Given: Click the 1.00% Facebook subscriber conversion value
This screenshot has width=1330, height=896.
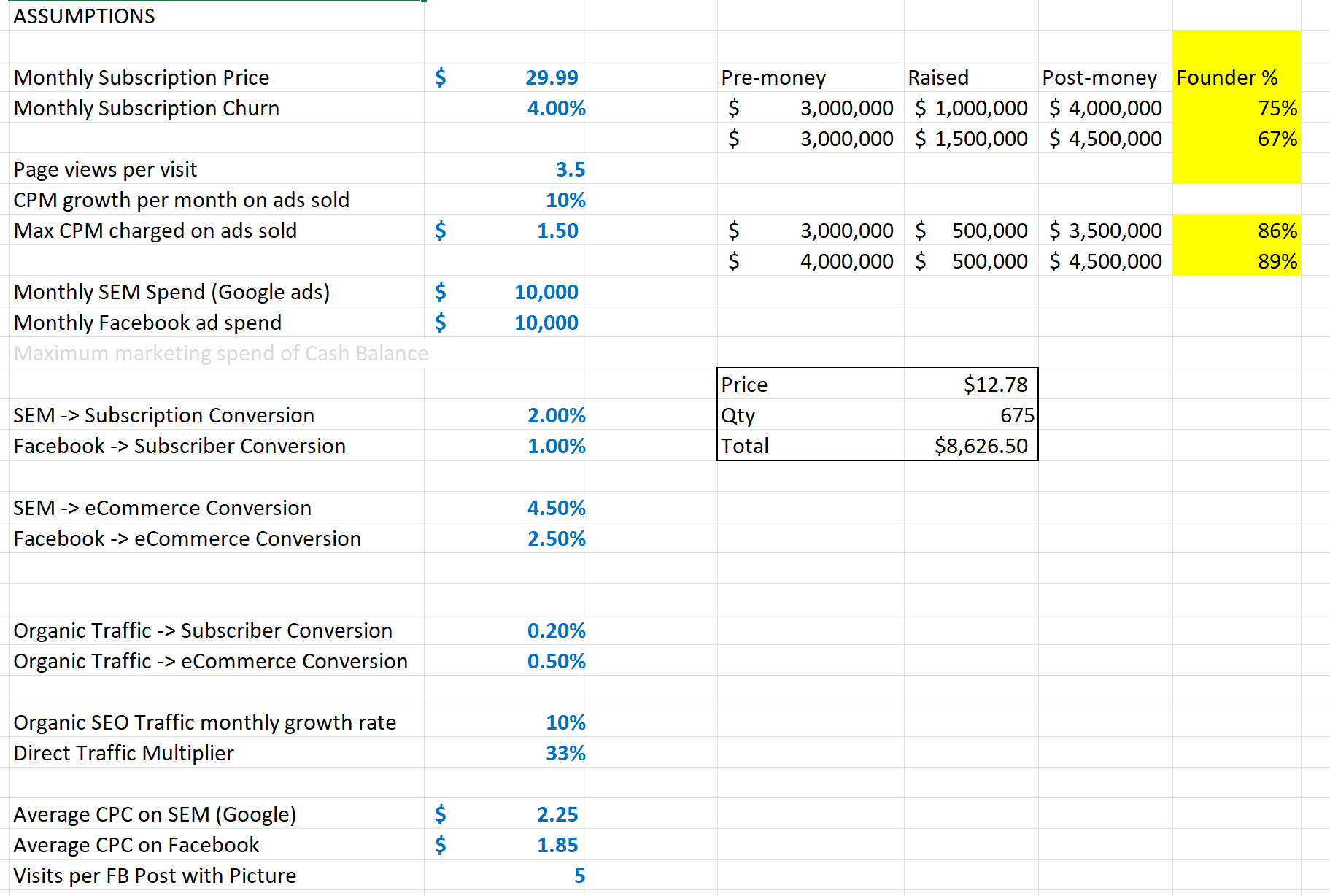Looking at the screenshot, I should click(x=506, y=445).
